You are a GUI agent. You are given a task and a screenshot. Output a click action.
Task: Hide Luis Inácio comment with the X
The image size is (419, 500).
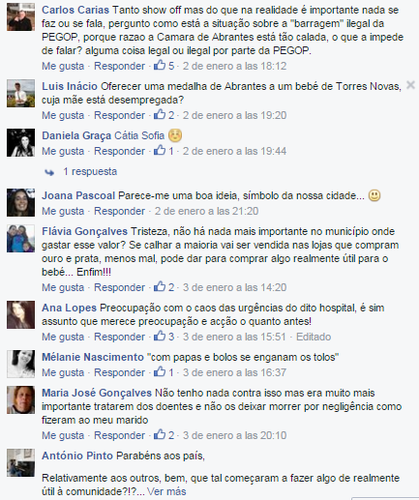(411, 85)
